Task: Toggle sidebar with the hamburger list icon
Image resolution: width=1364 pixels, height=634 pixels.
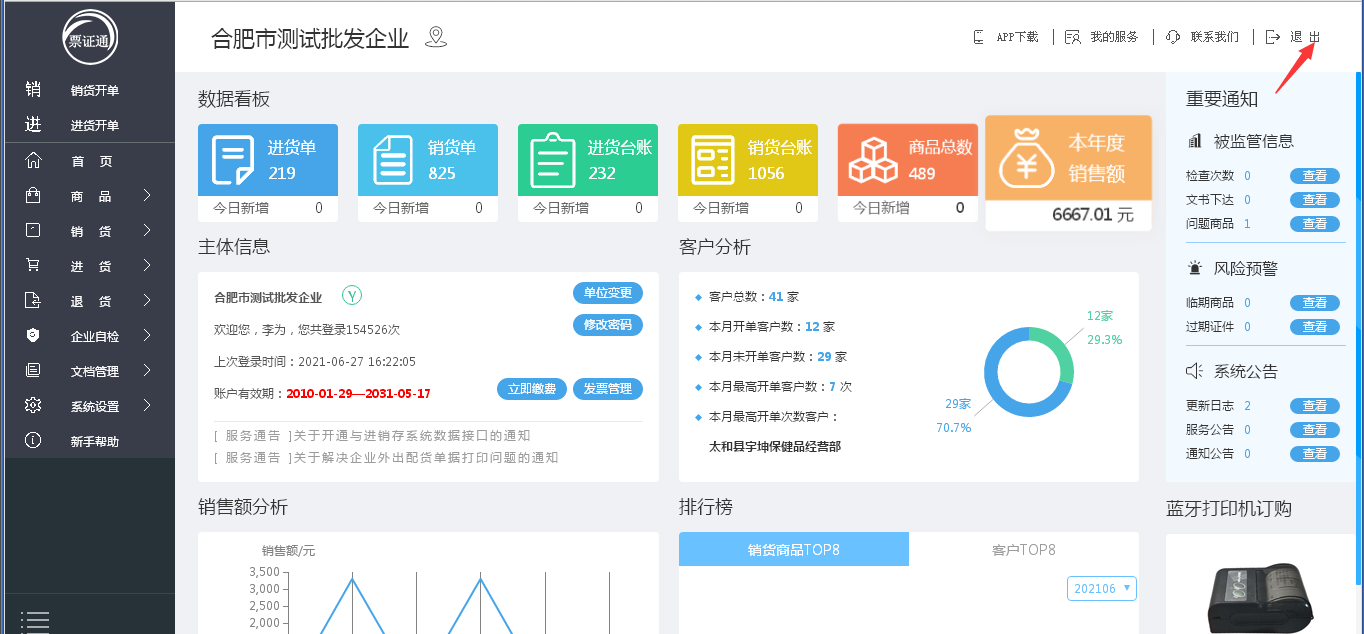Action: pos(34,621)
